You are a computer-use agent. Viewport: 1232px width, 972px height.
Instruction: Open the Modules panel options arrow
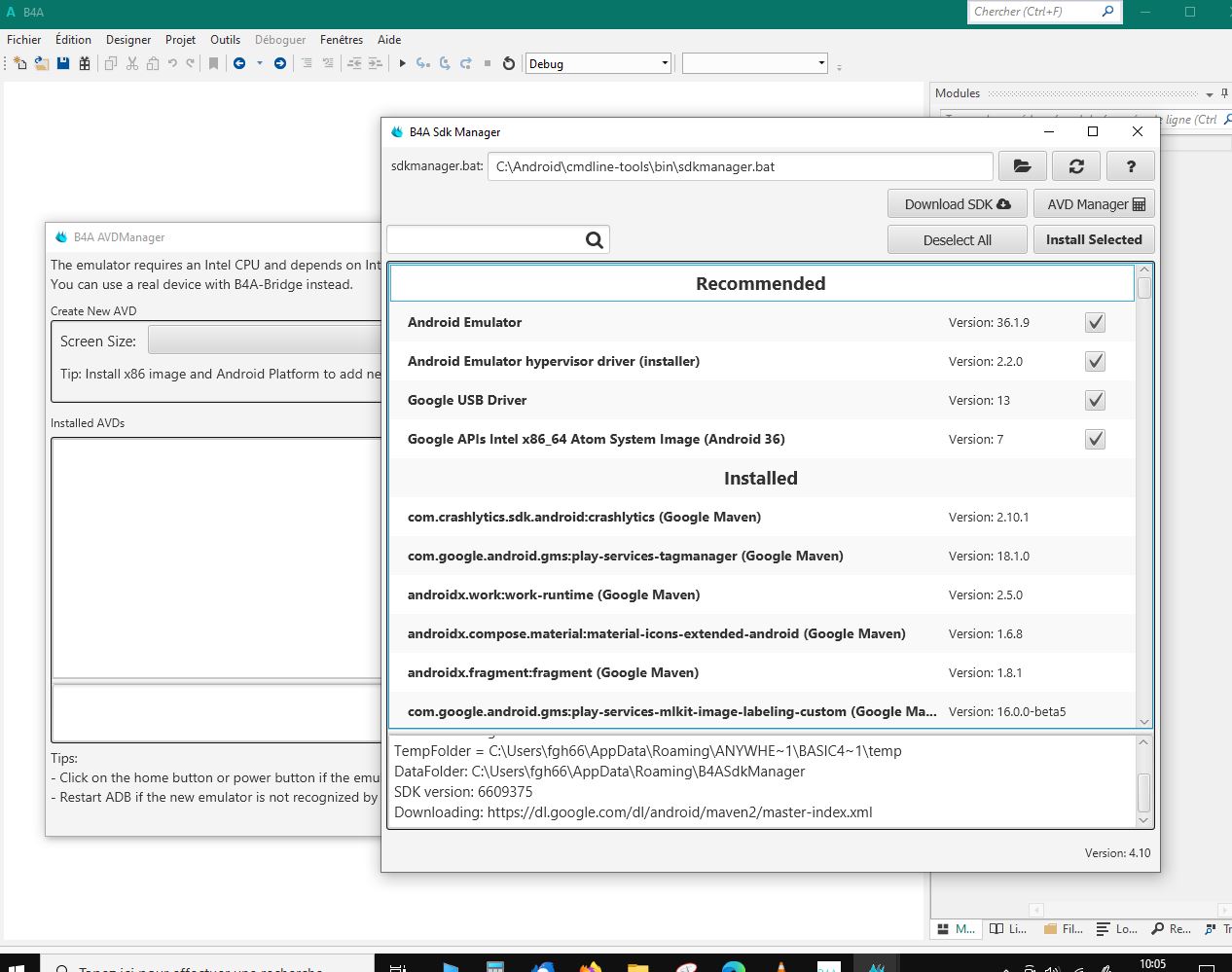(x=1210, y=94)
